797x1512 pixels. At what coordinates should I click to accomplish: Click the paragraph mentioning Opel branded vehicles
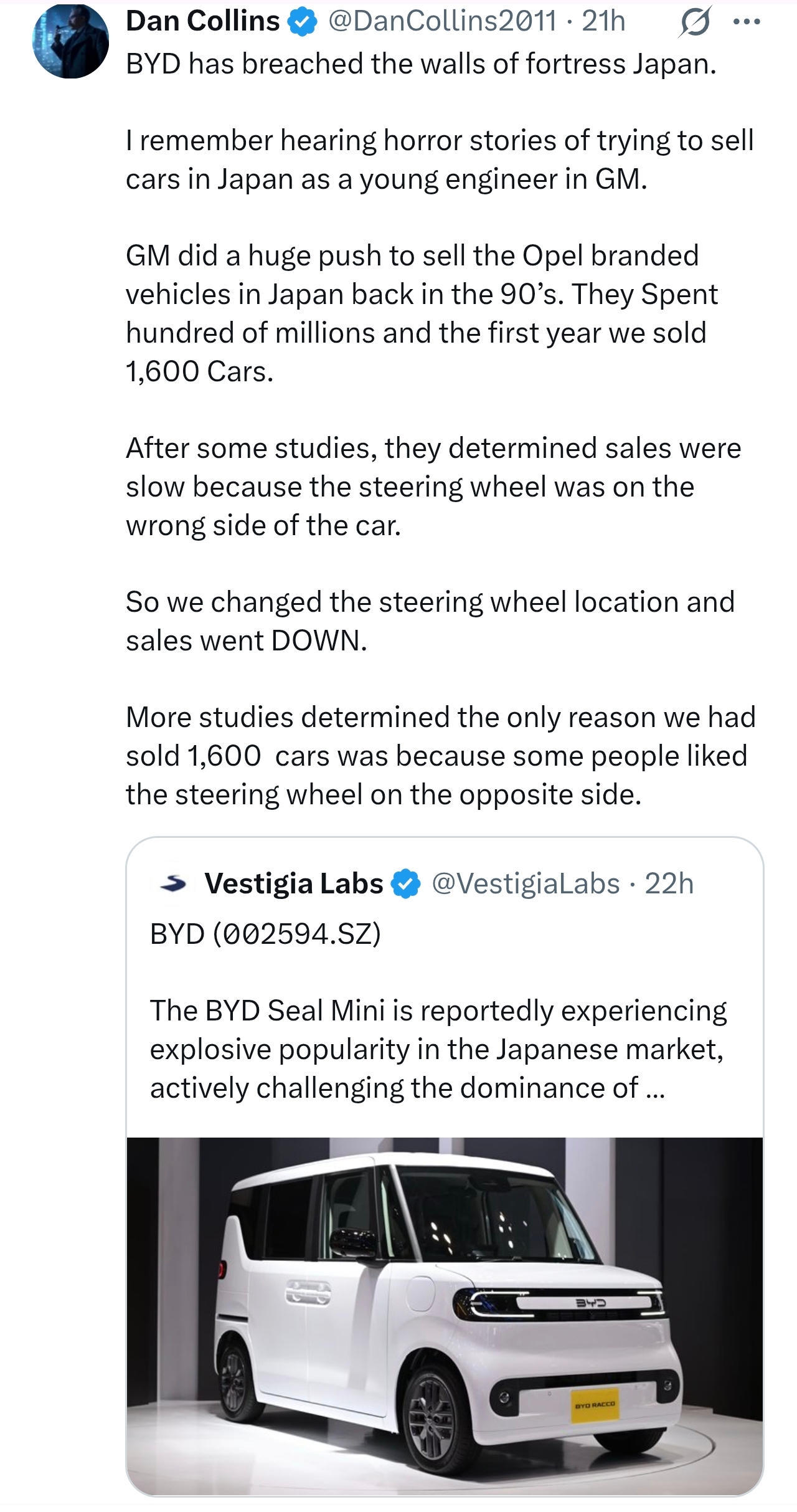coord(422,313)
